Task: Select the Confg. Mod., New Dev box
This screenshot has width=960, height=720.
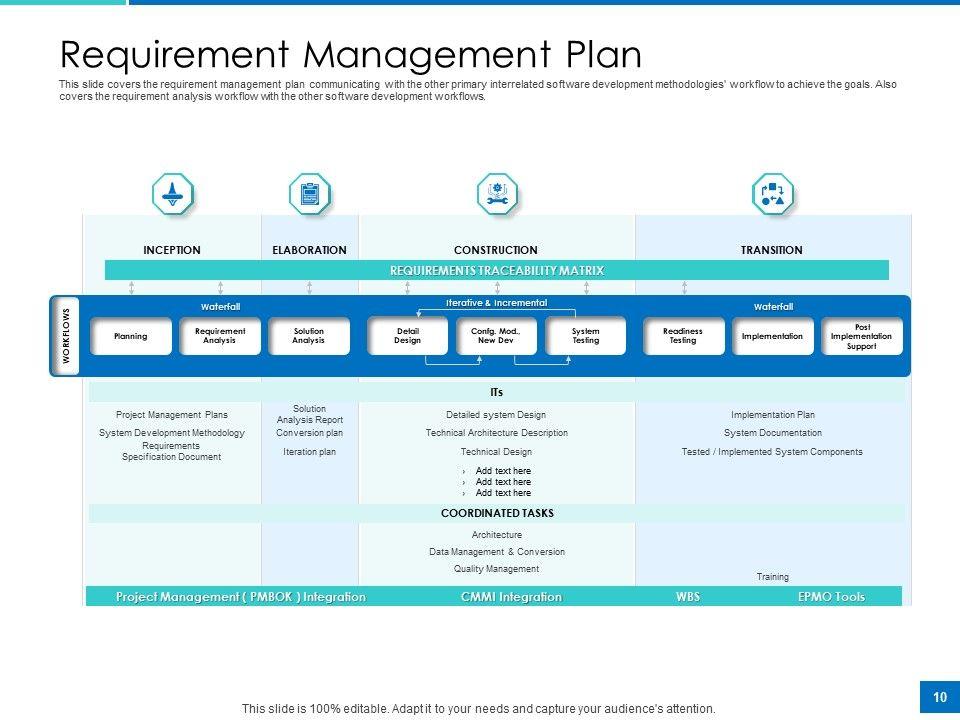Action: tap(497, 336)
